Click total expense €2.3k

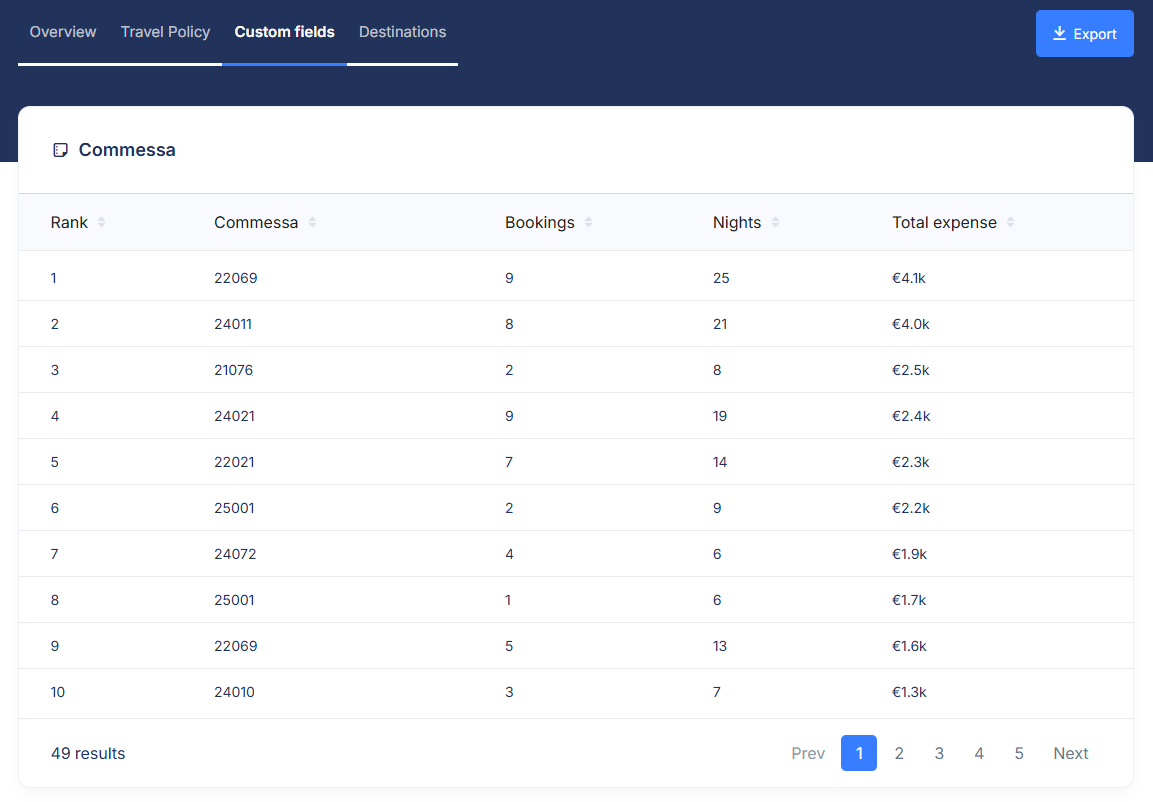911,462
